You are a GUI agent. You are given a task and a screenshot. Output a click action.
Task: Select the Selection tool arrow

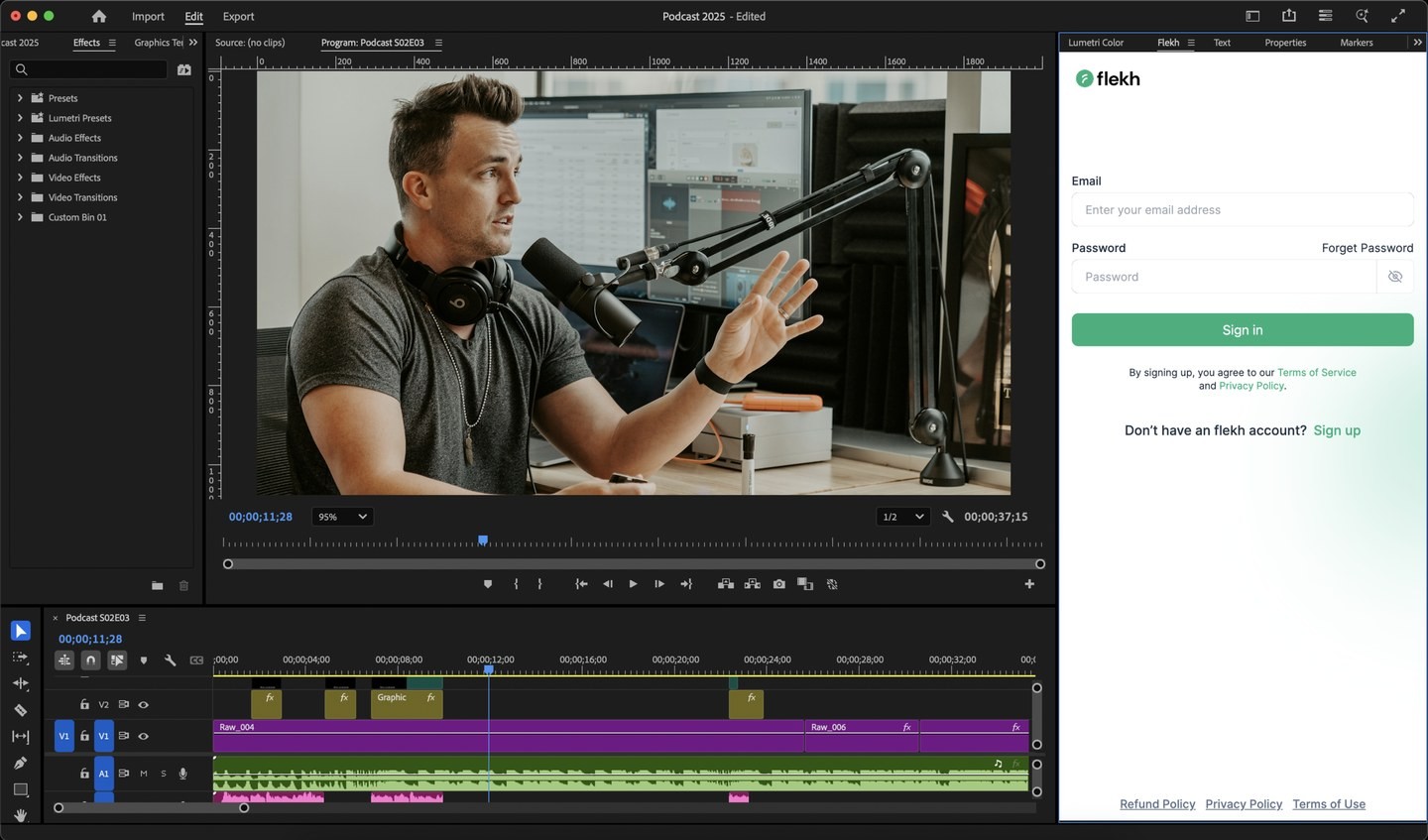coord(21,631)
